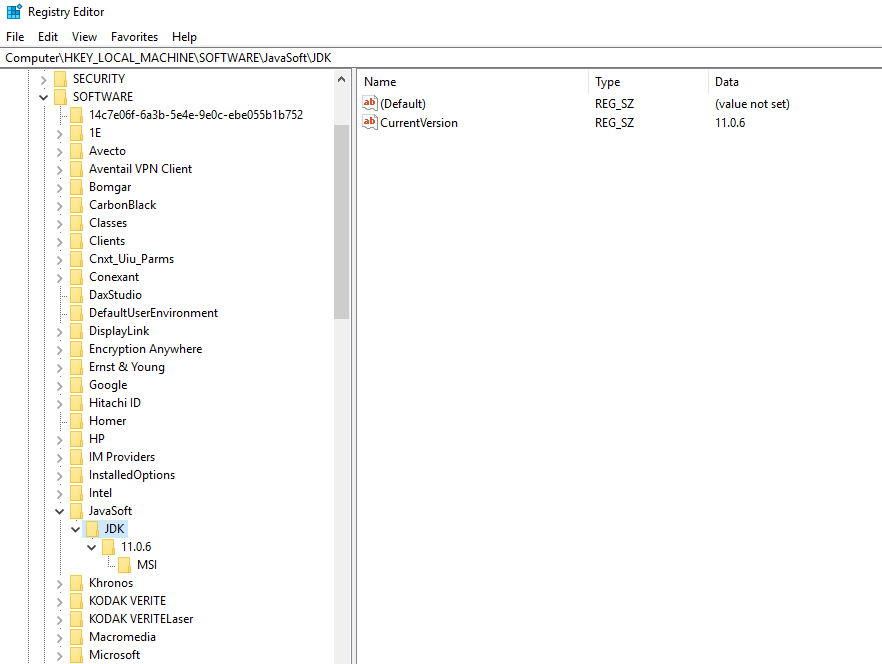Collapse the SOFTWARE key

point(43,97)
